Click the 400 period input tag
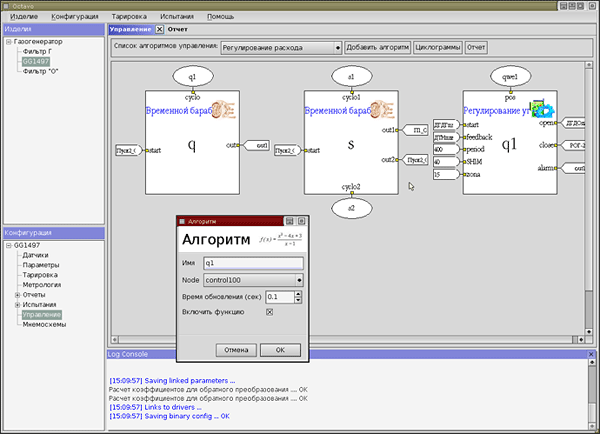The width and height of the screenshot is (600, 434). click(446, 149)
